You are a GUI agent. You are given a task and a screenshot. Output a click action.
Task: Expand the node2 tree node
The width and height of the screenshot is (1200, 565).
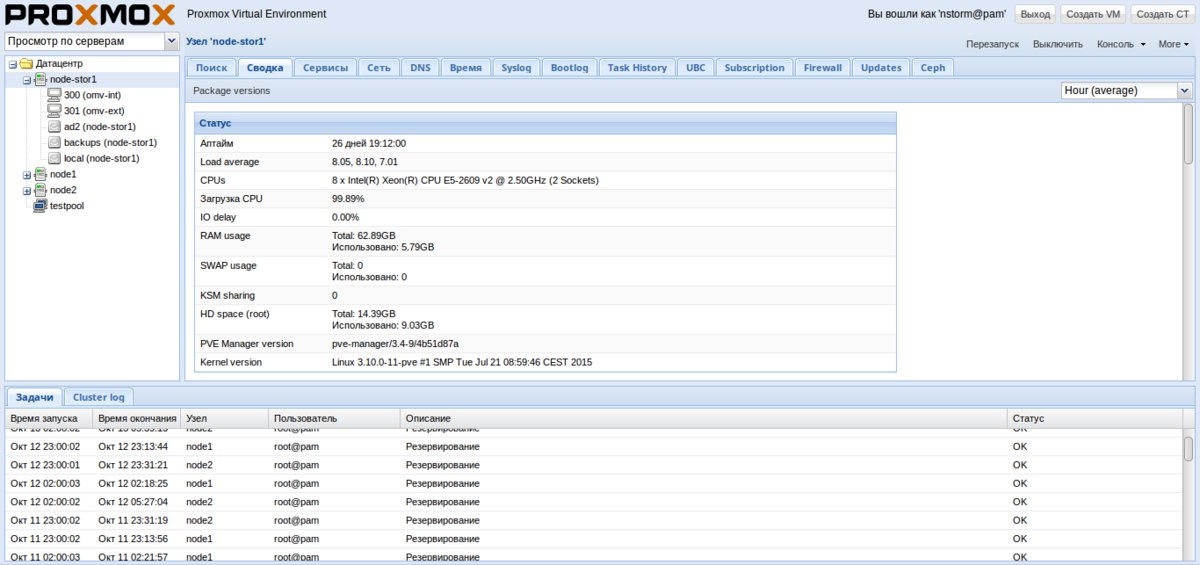[27, 191]
